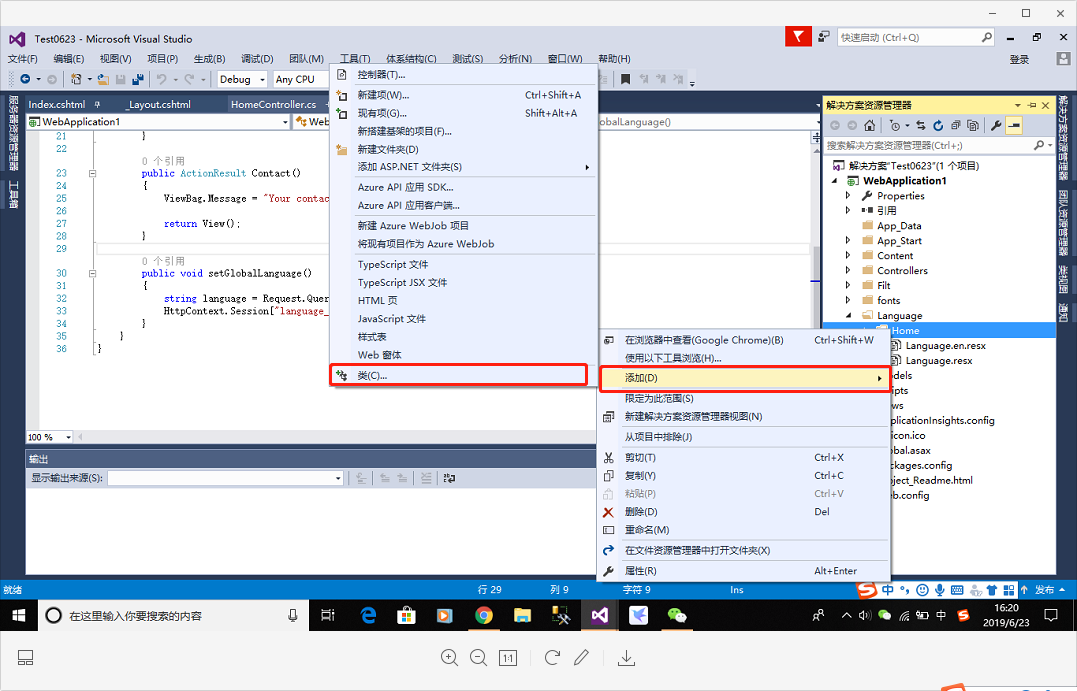Open the 文件(F) menu
The image size is (1077, 691).
[x=23, y=59]
